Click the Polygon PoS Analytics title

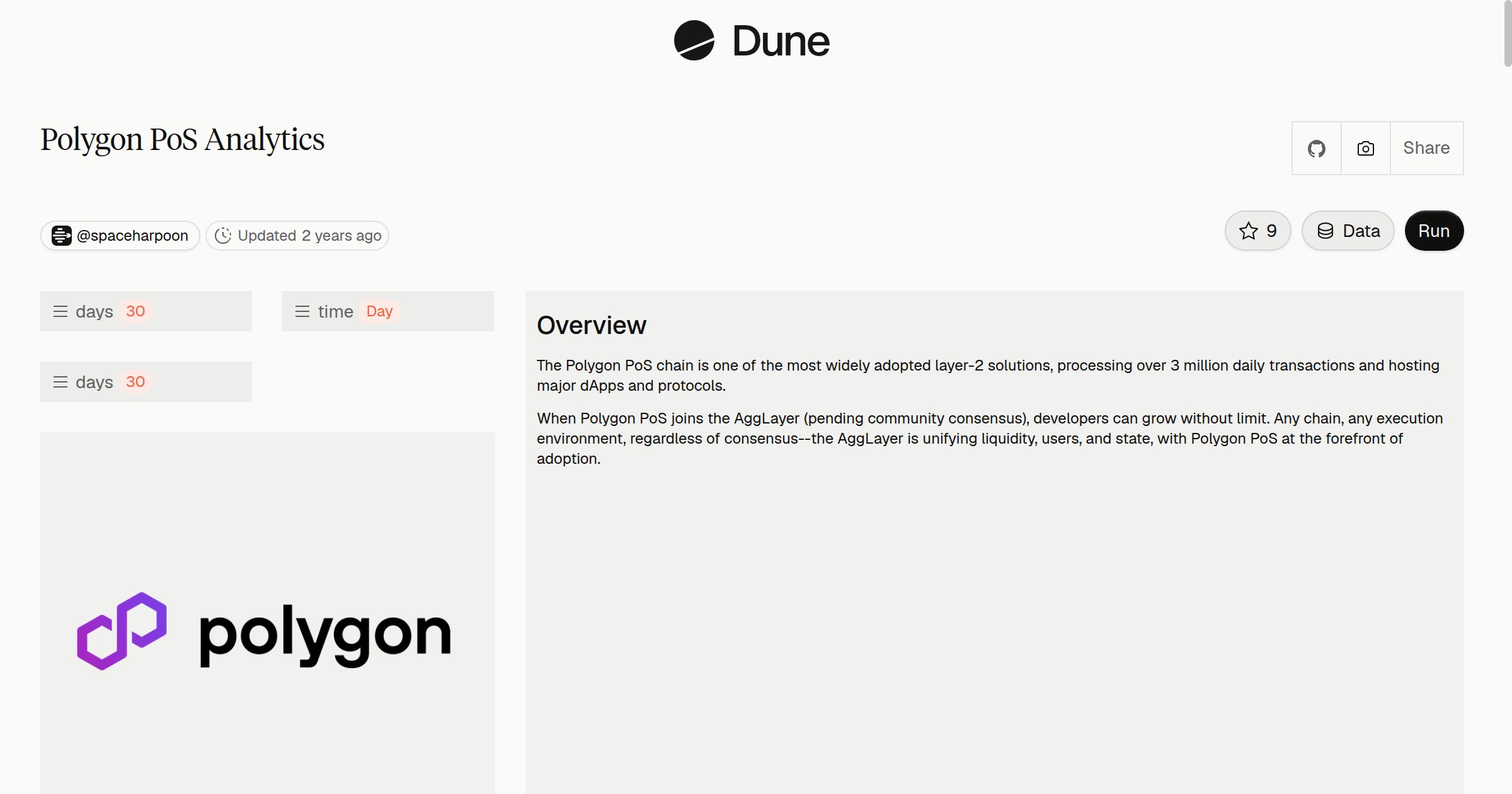click(x=183, y=139)
